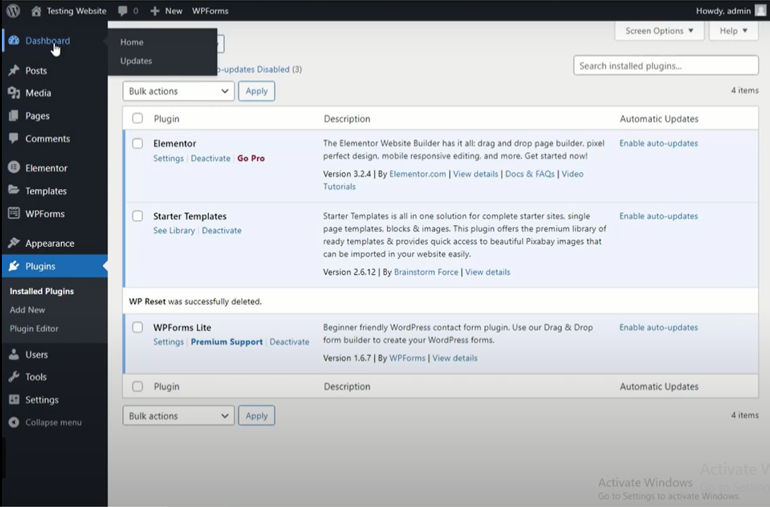
Task: Open Installed Plugins submenu item
Action: point(42,291)
